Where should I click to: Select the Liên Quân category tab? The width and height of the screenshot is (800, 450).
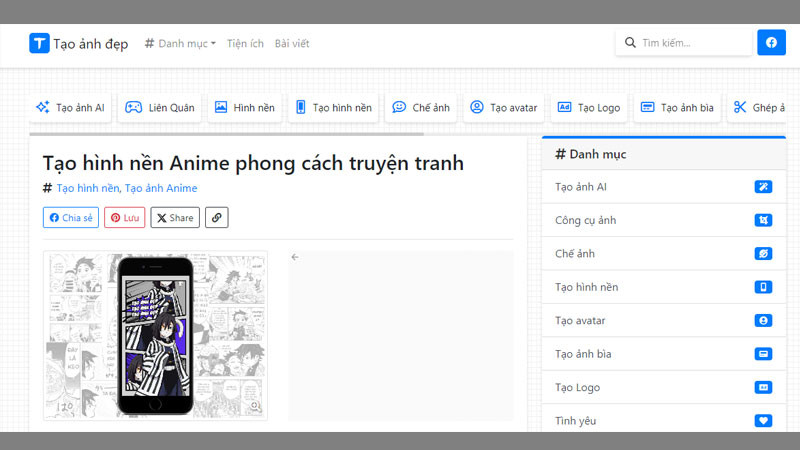click(160, 108)
